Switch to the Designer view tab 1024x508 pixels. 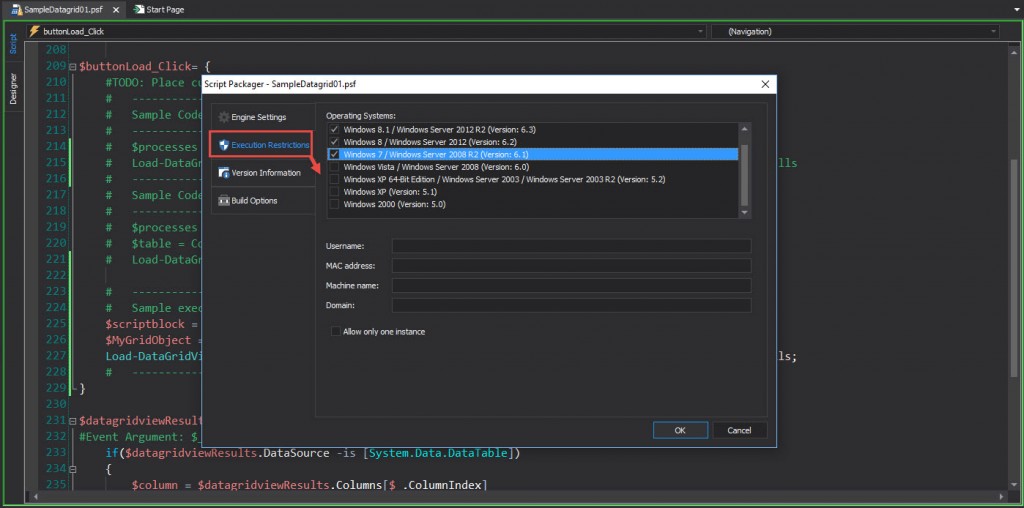point(14,88)
